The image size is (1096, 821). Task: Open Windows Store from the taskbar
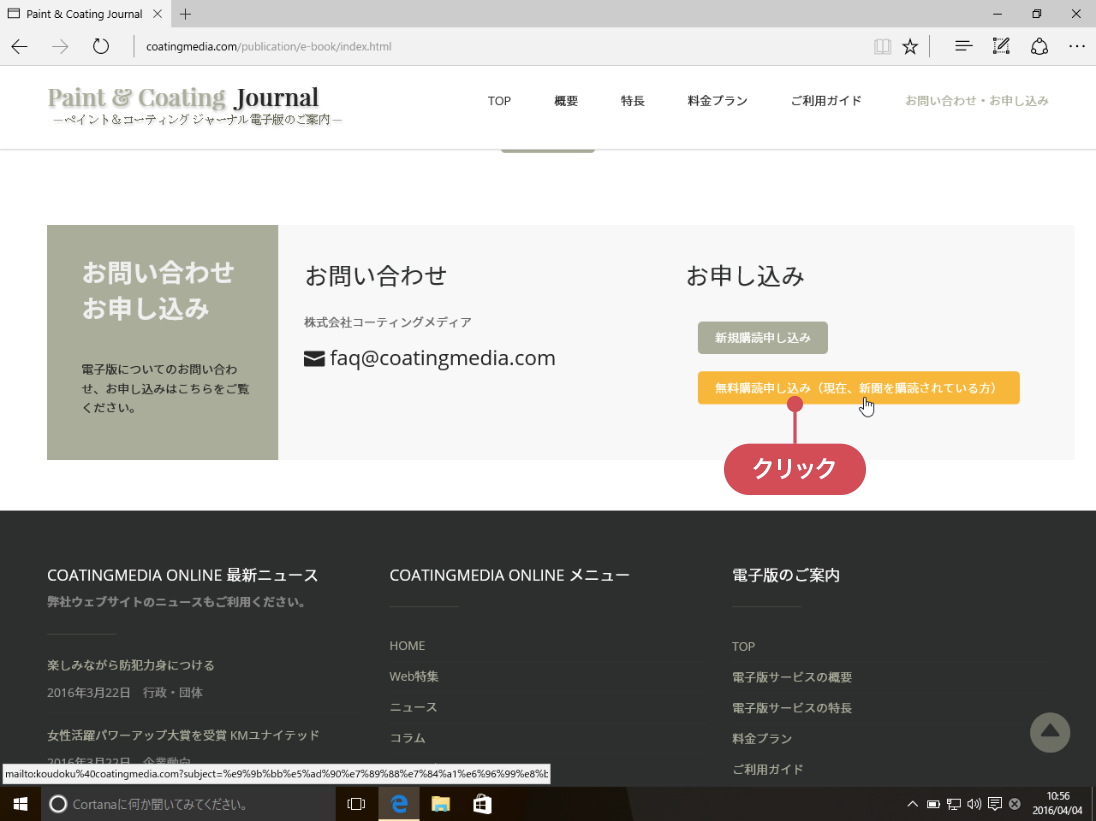(481, 803)
